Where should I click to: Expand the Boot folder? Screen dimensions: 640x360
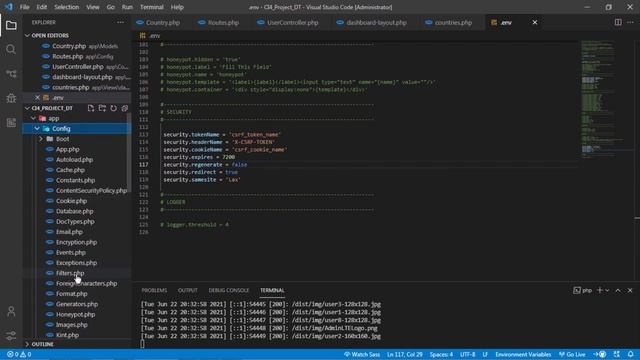[x=41, y=139]
